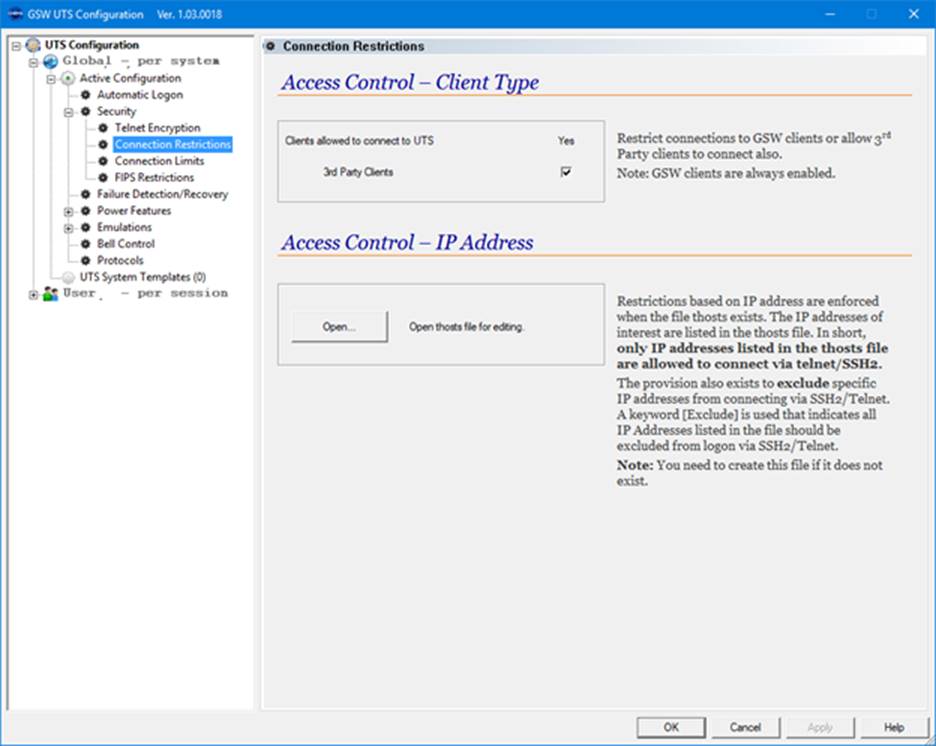Select Automatic Logon in the tree
The height and width of the screenshot is (746, 936).
click(140, 95)
